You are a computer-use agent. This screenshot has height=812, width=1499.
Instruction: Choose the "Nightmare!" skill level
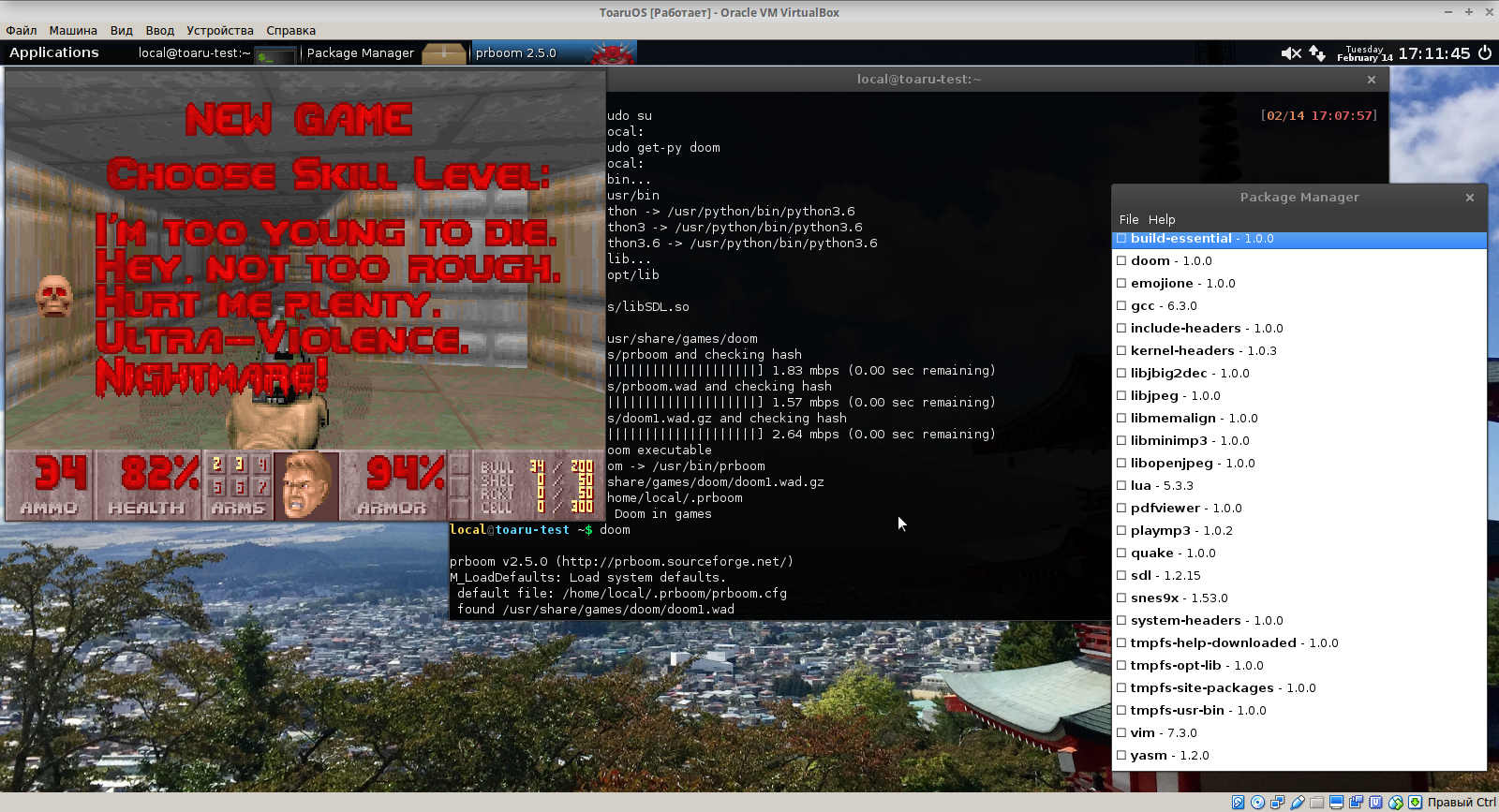click(x=212, y=376)
